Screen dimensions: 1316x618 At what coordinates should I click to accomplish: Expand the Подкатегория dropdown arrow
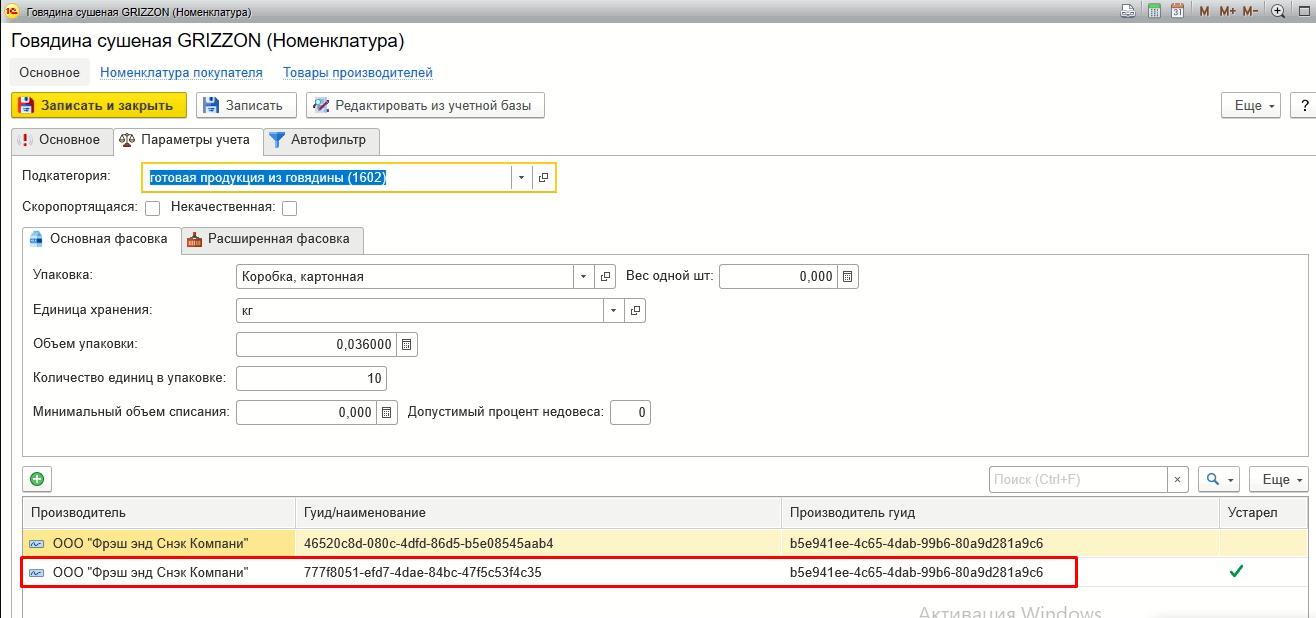coord(521,177)
